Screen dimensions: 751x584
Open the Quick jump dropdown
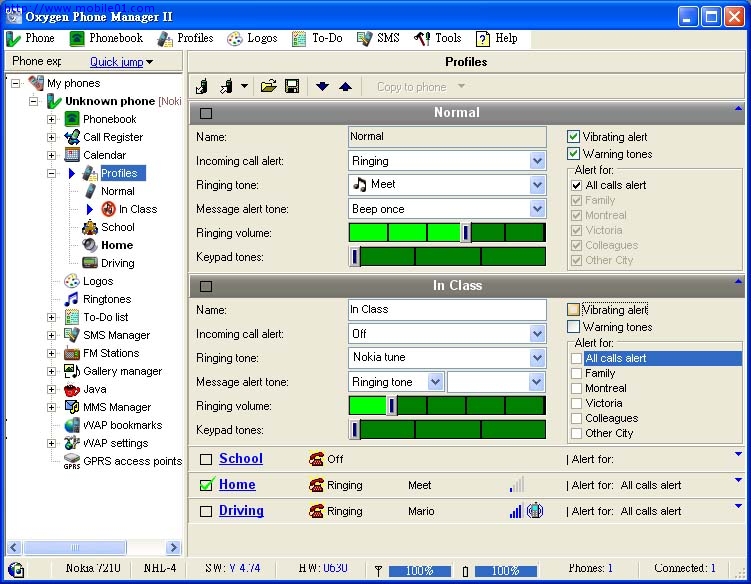122,62
